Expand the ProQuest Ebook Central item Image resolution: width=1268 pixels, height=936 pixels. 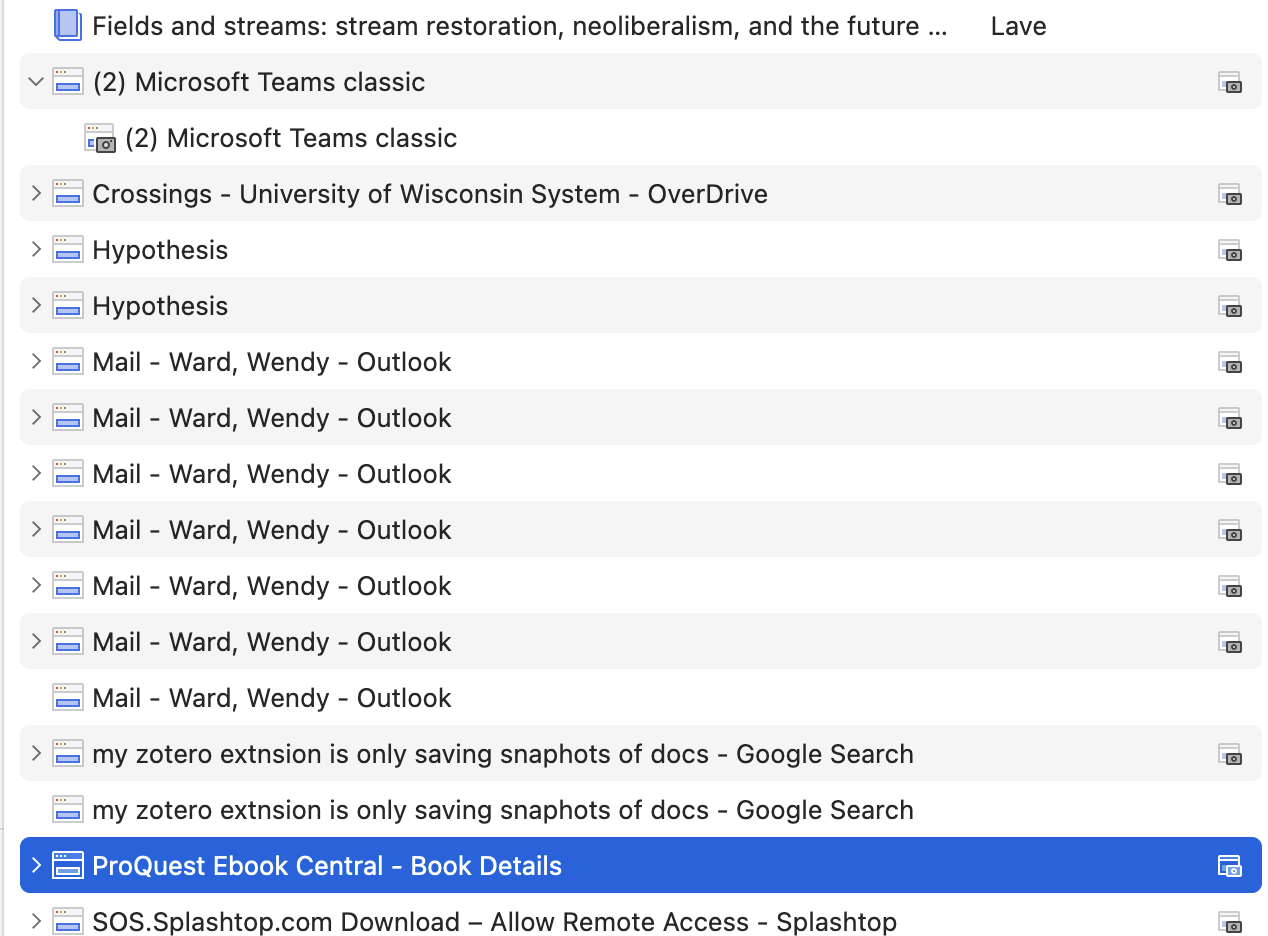pyautogui.click(x=36, y=865)
